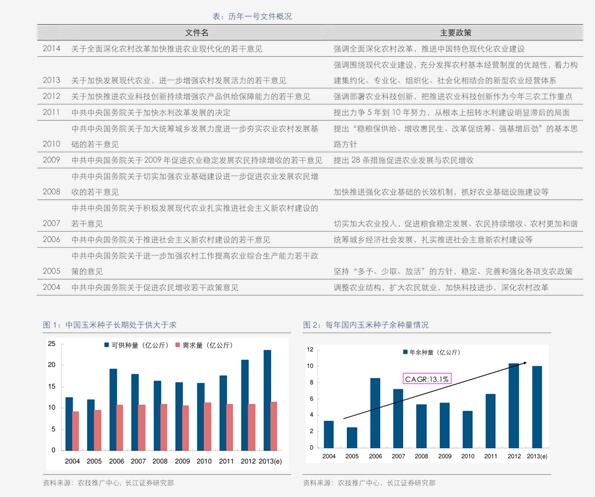This screenshot has width=595, height=497.
Task: Click the 图2 chart title
Action: [x=365, y=325]
